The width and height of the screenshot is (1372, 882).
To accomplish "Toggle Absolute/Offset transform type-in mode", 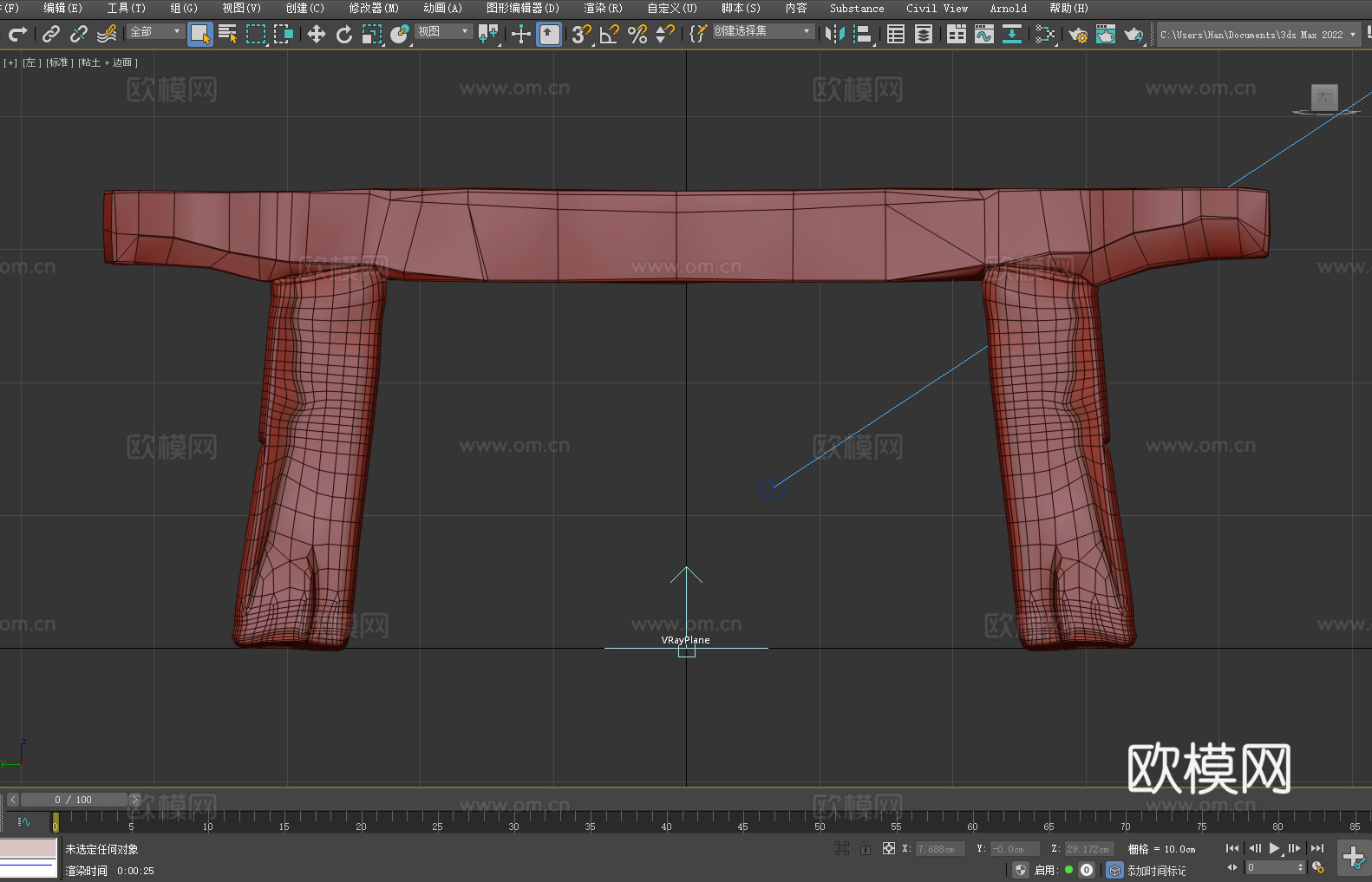I will [889, 848].
